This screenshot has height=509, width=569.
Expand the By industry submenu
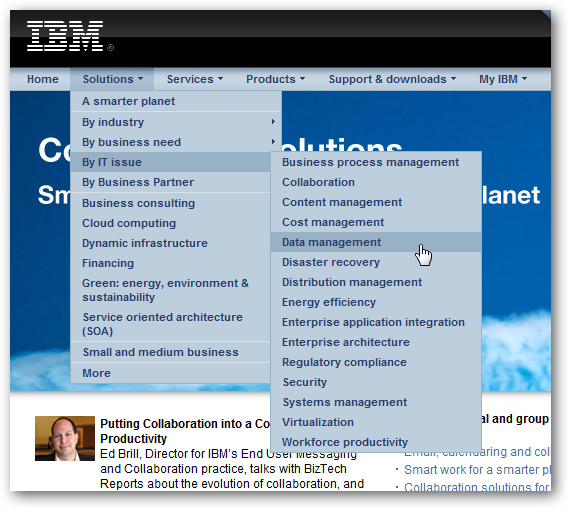click(176, 122)
